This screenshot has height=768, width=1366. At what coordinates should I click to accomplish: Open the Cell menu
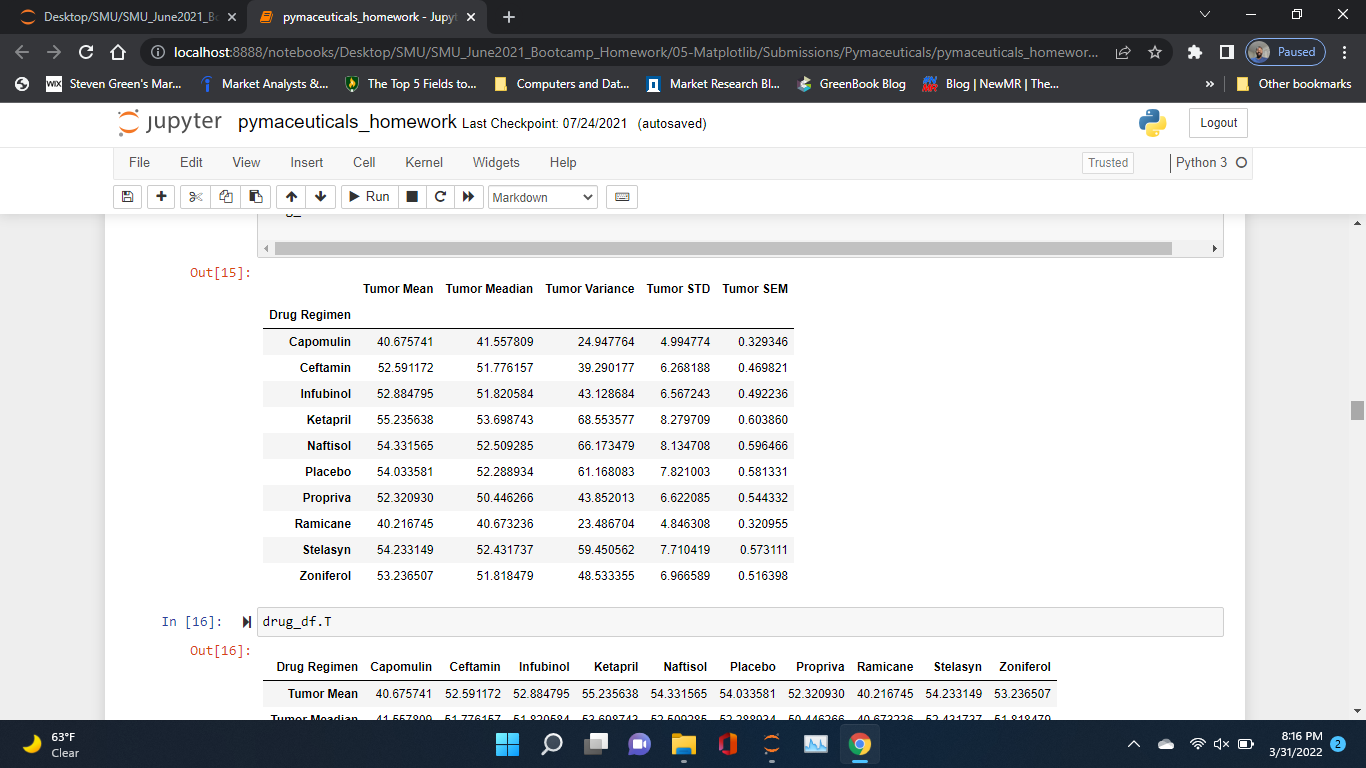(364, 162)
